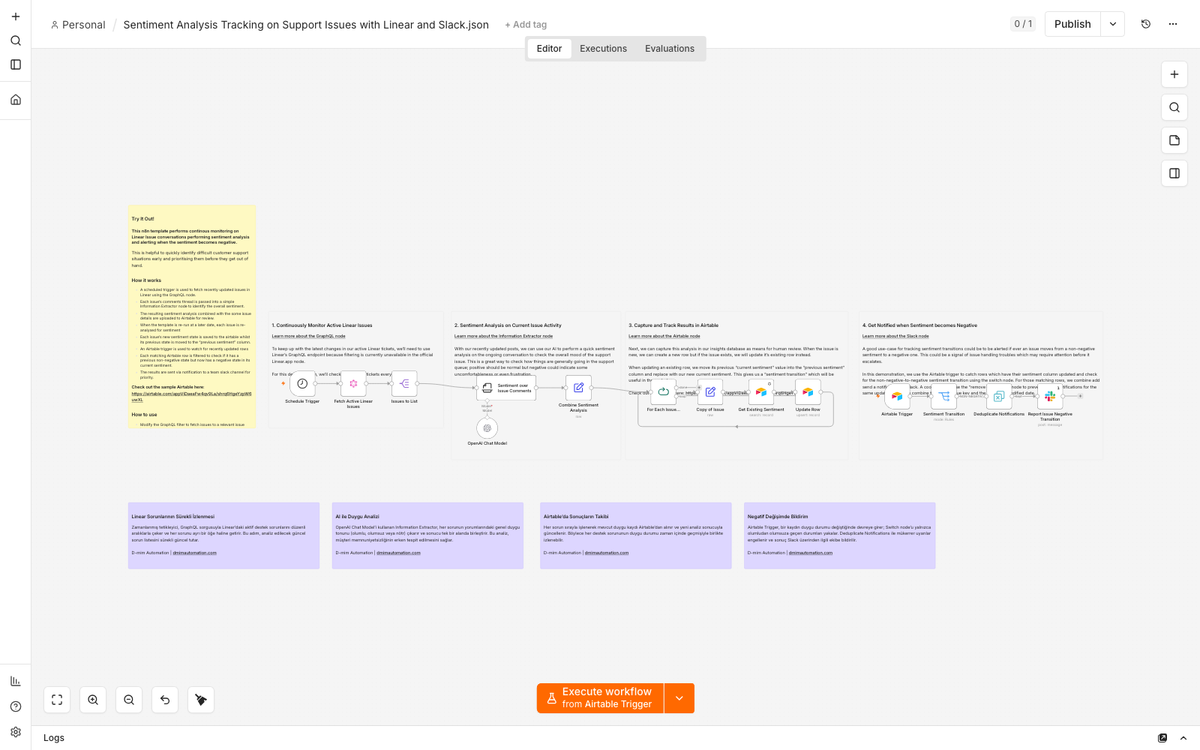This screenshot has height=750, width=1200.
Task: Click Add tag next to workflow name
Action: (526, 25)
